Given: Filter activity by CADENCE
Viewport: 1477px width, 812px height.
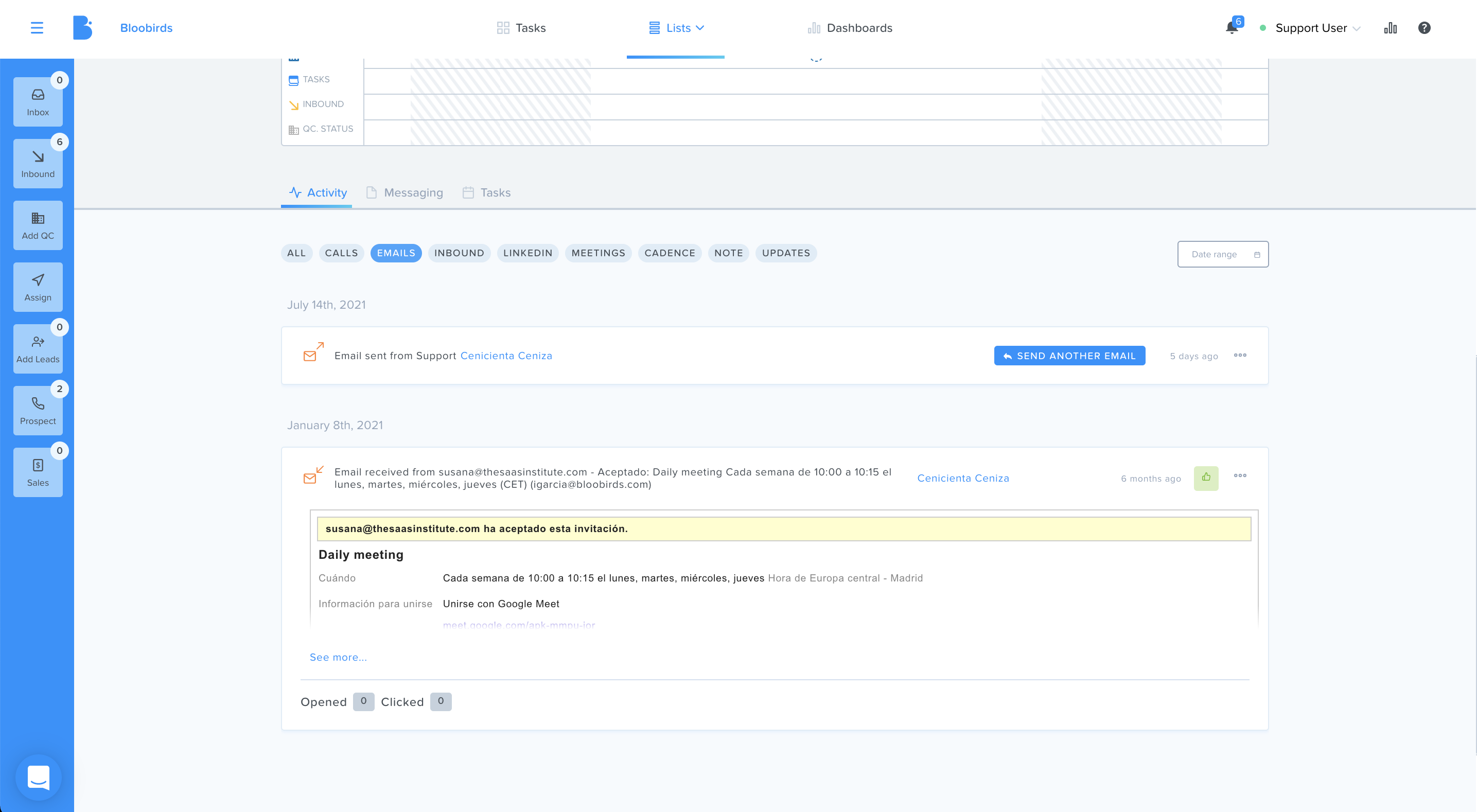Looking at the screenshot, I should tap(670, 253).
